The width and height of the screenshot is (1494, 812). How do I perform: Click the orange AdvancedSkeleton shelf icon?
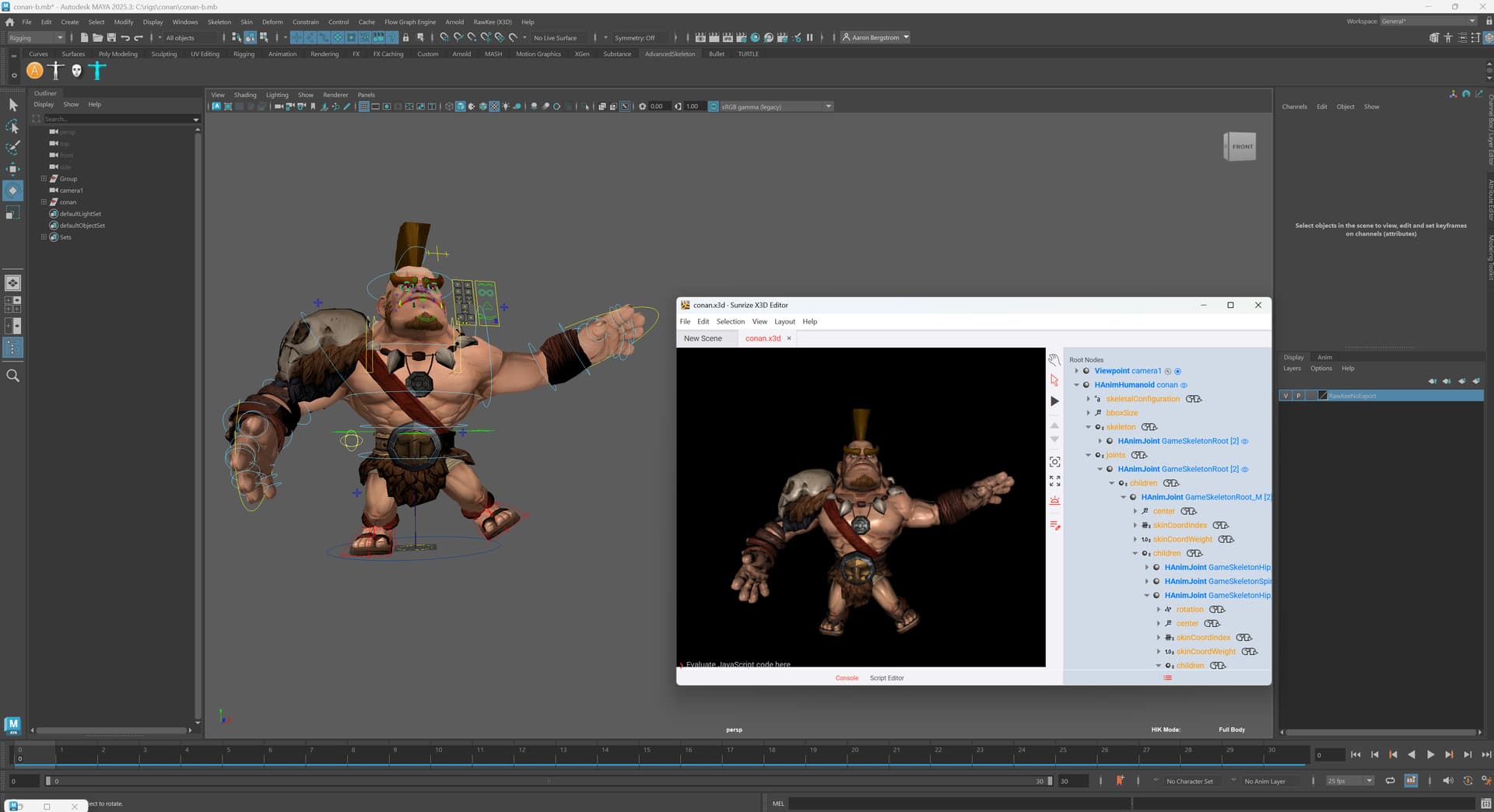coord(35,71)
